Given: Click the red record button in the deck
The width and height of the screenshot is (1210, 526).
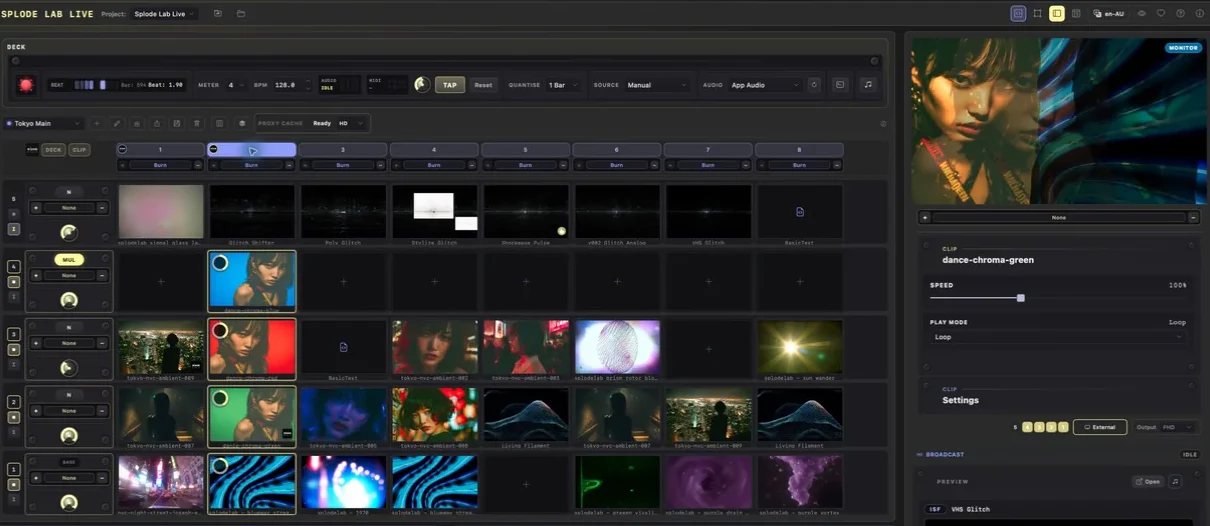Looking at the screenshot, I should tap(25, 85).
